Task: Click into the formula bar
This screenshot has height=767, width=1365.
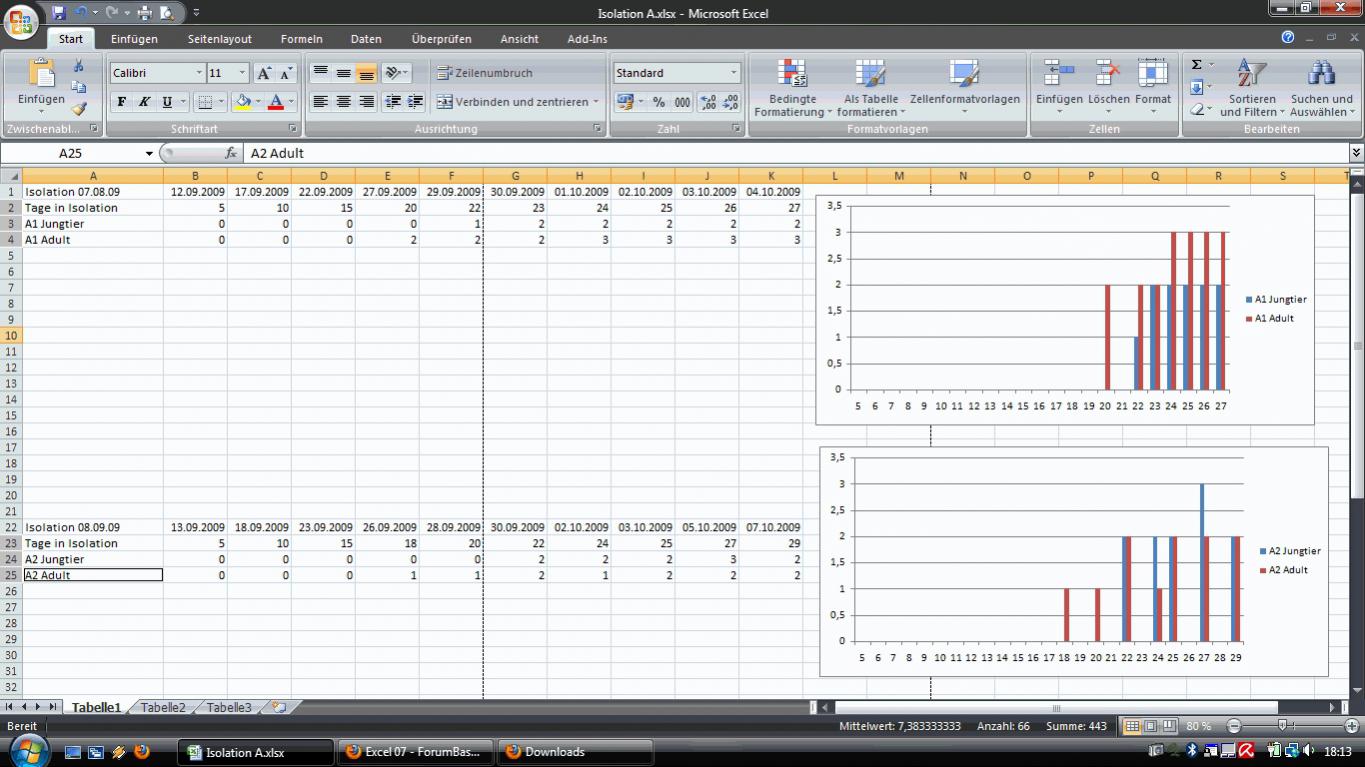Action: click(795, 154)
